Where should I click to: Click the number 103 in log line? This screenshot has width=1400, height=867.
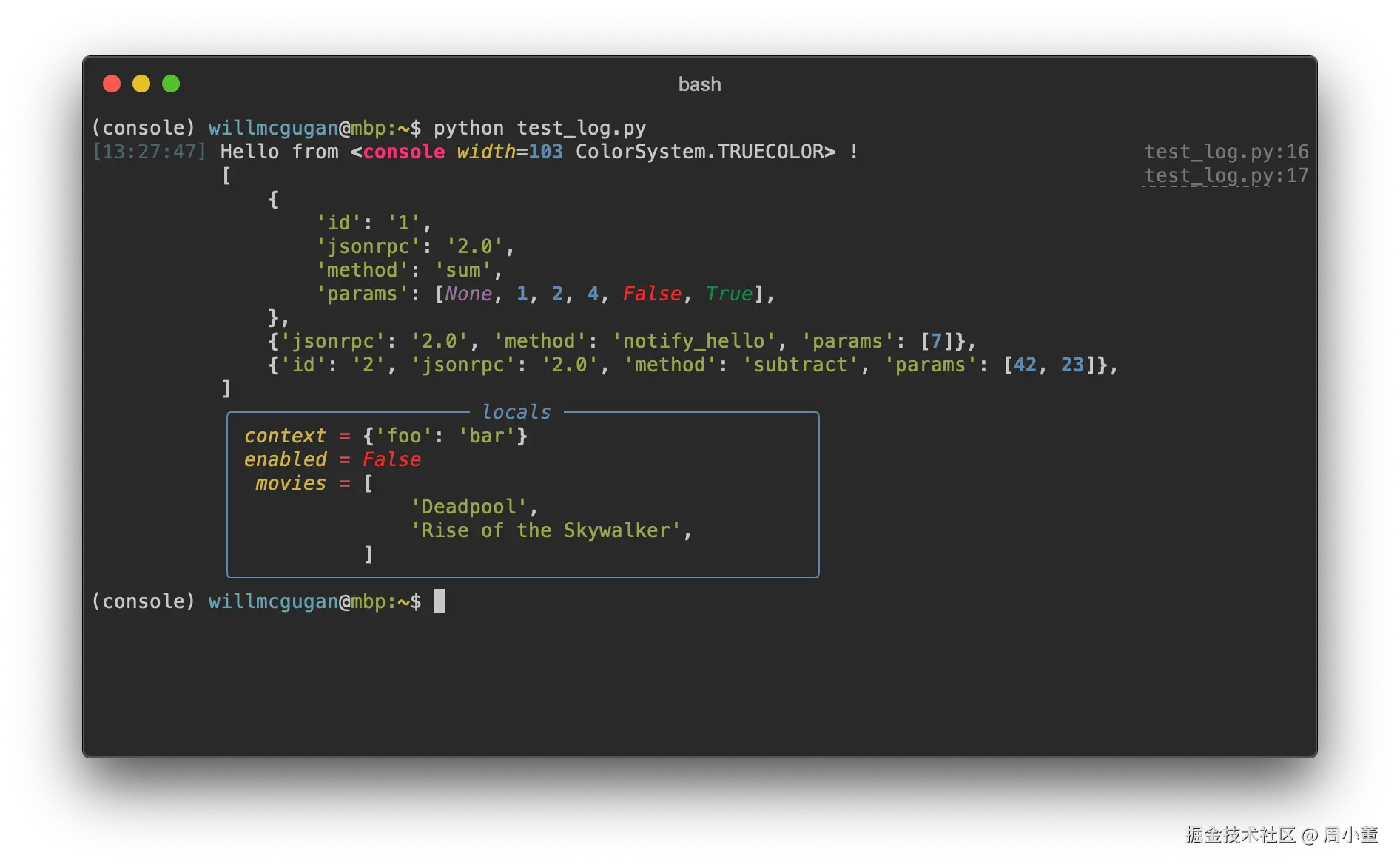pyautogui.click(x=545, y=152)
